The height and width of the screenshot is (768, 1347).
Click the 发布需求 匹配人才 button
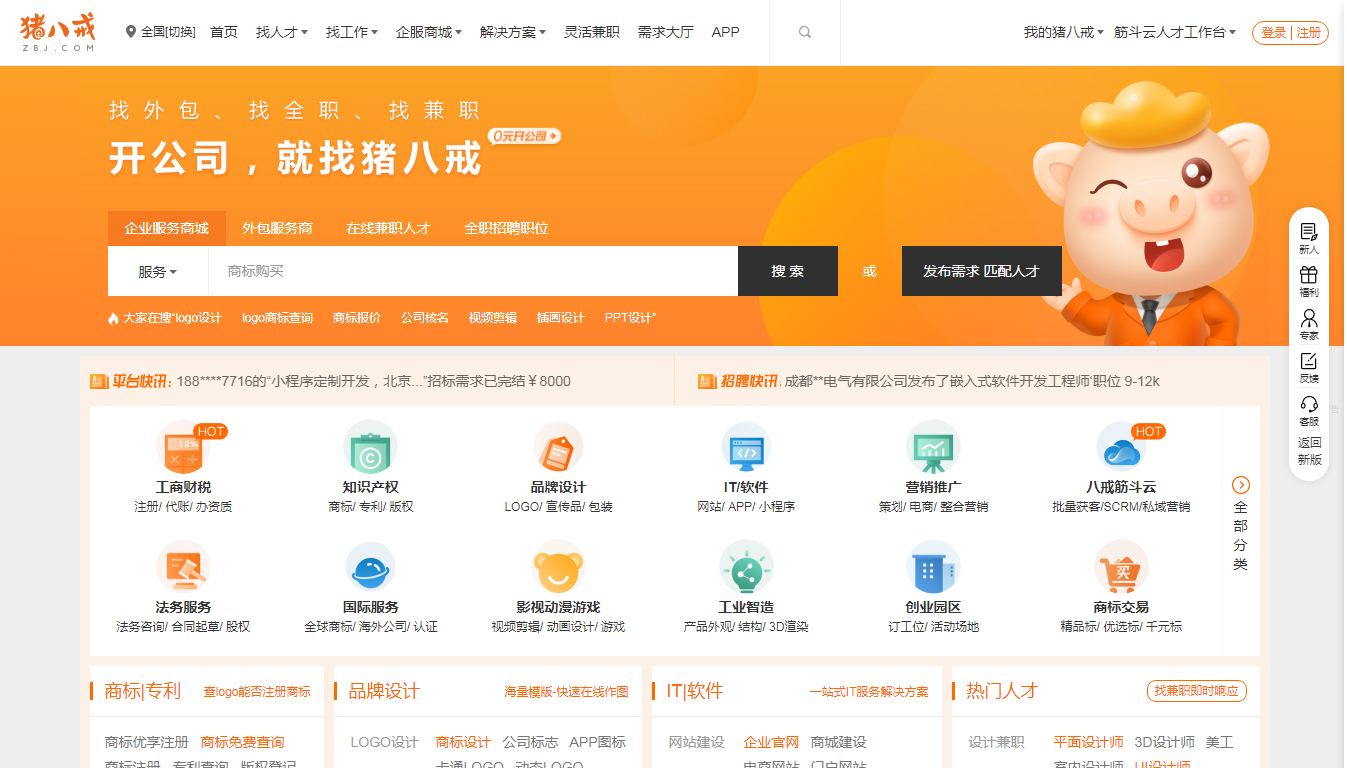pos(981,271)
